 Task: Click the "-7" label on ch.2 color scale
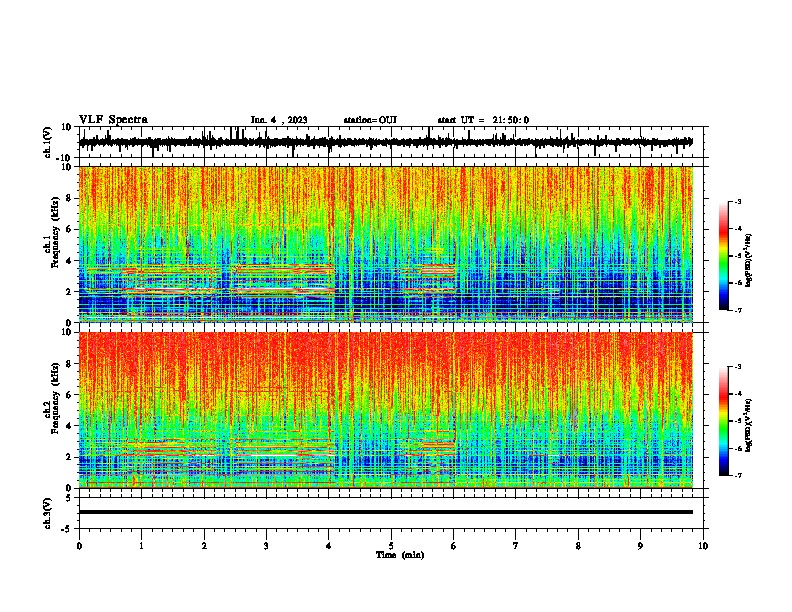(737, 476)
